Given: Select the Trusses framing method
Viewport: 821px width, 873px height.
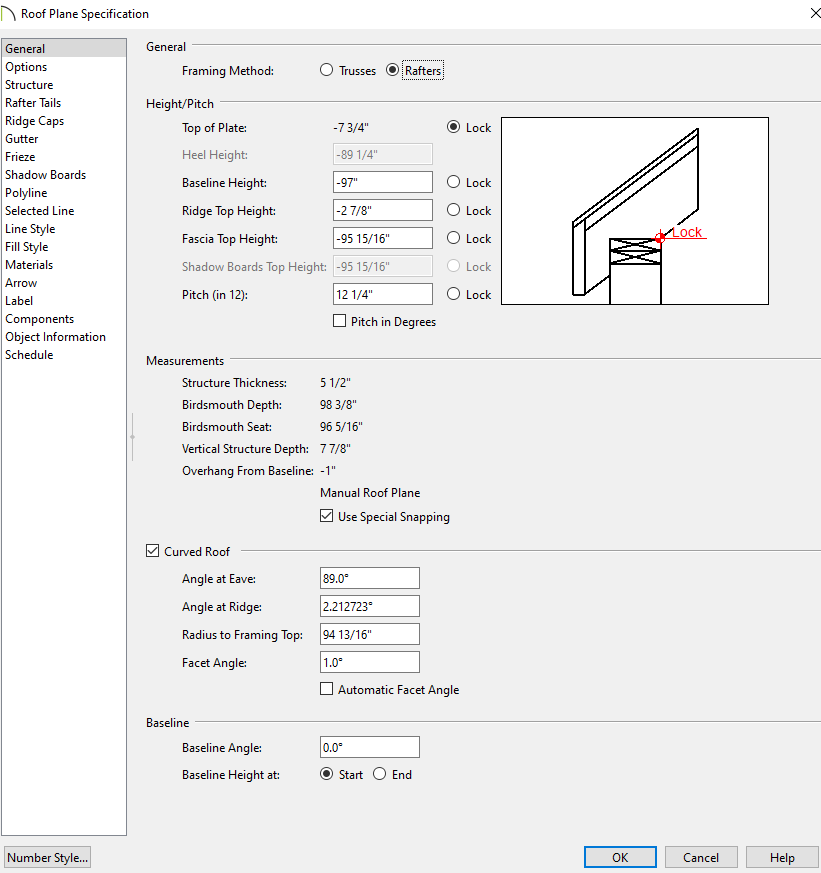Looking at the screenshot, I should tap(326, 71).
